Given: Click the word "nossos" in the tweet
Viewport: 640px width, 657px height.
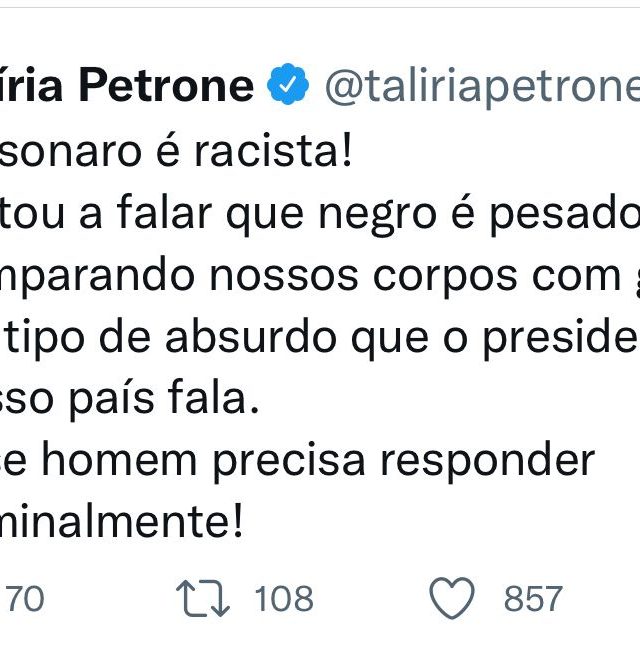Looking at the screenshot, I should pyautogui.click(x=284, y=277).
